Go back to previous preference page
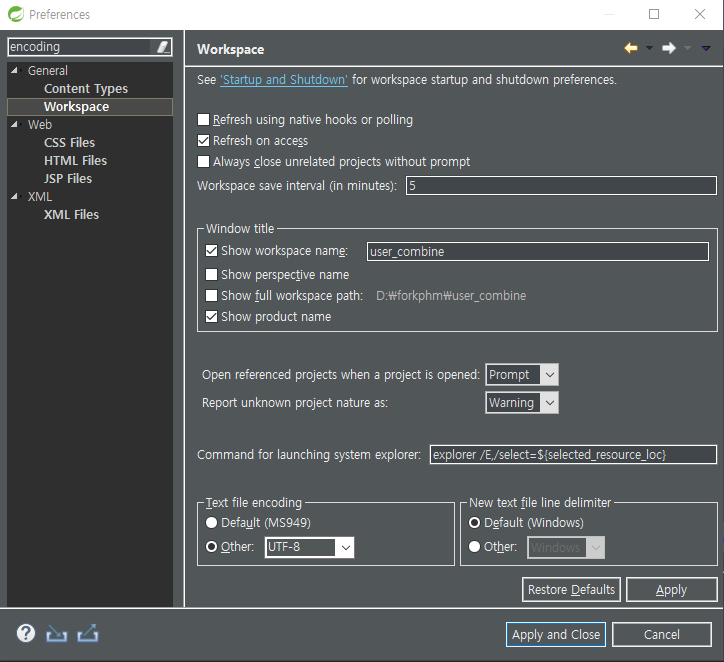724x662 pixels. tap(631, 48)
